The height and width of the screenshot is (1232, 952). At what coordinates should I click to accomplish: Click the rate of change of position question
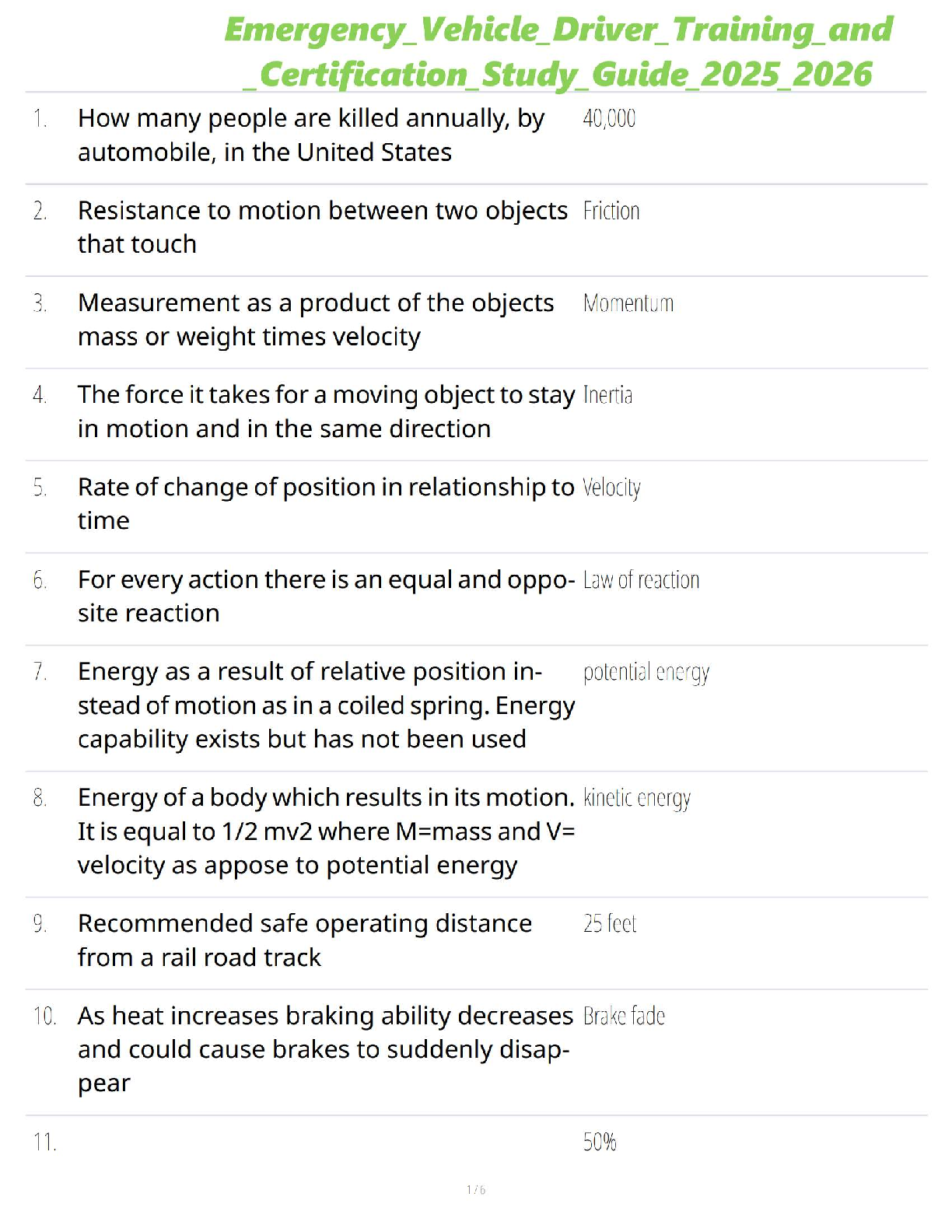(x=325, y=504)
